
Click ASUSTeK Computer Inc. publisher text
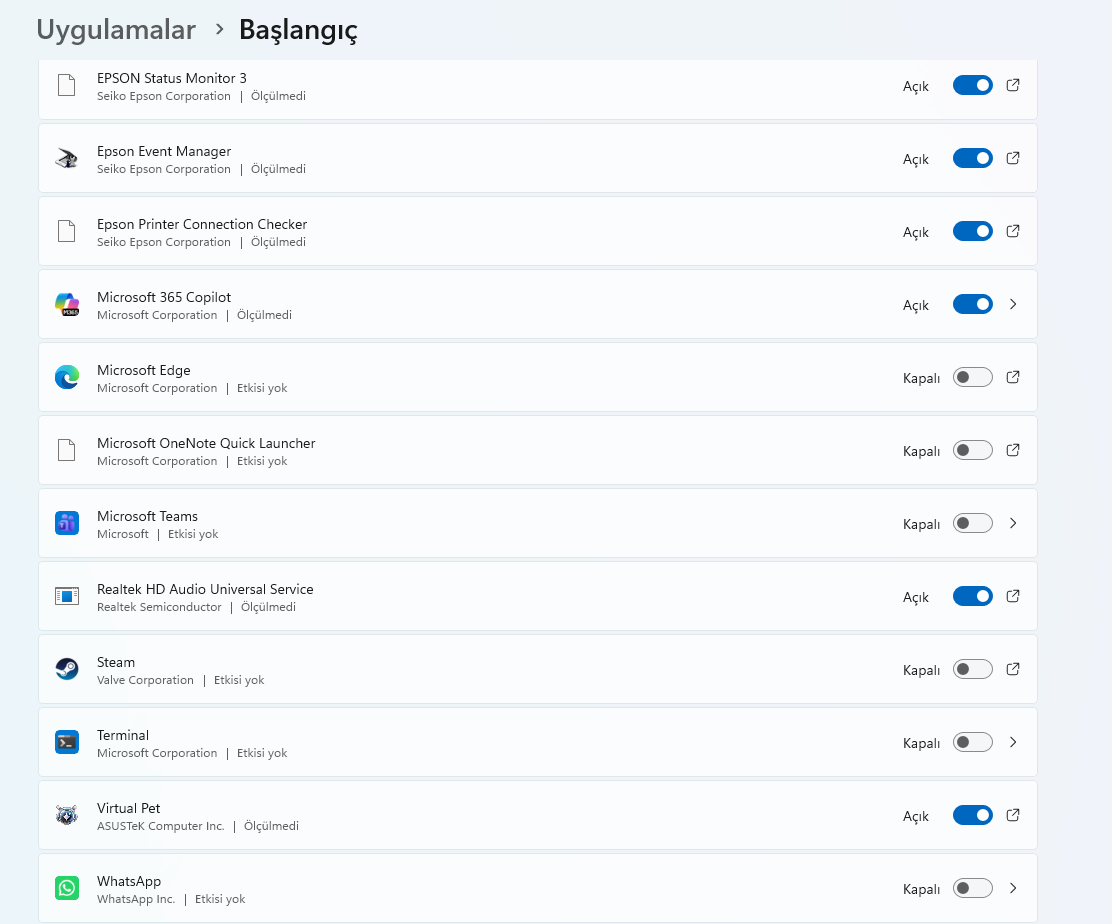click(161, 826)
